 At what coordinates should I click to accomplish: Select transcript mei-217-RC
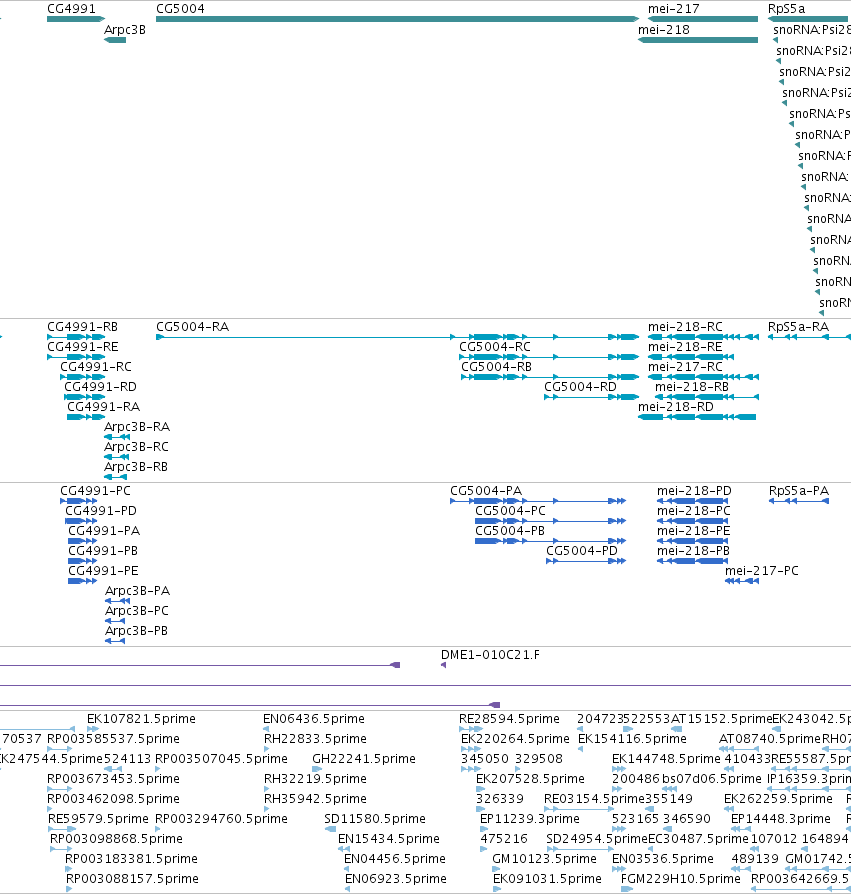[685, 367]
